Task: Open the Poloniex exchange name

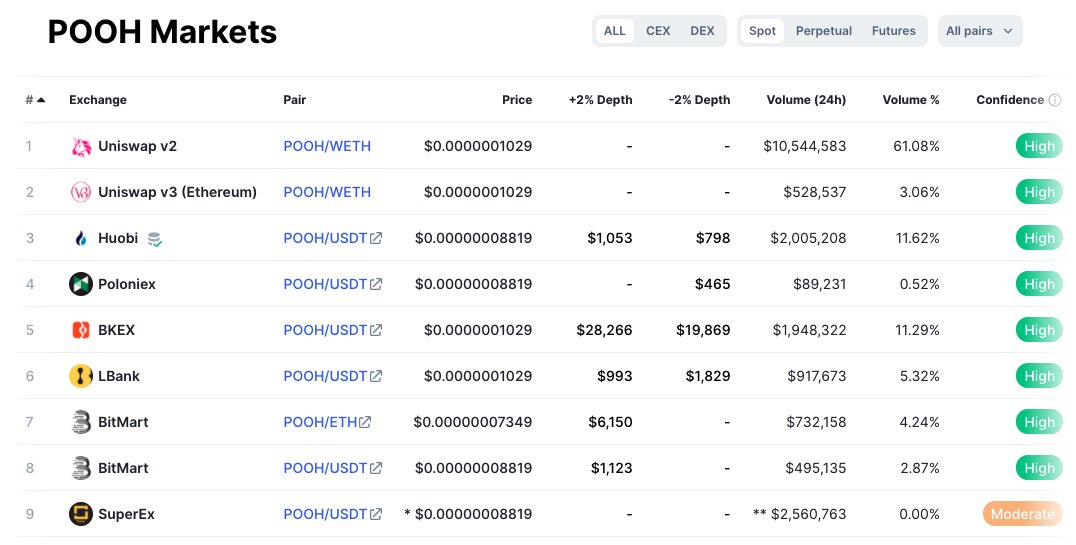Action: (x=127, y=284)
